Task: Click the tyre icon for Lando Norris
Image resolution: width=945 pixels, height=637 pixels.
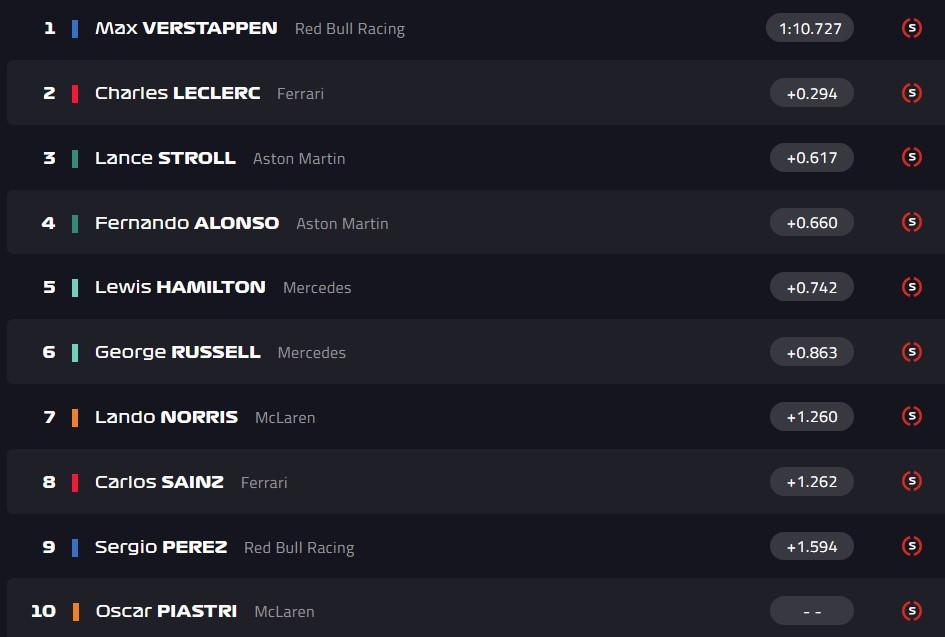Action: (x=911, y=416)
